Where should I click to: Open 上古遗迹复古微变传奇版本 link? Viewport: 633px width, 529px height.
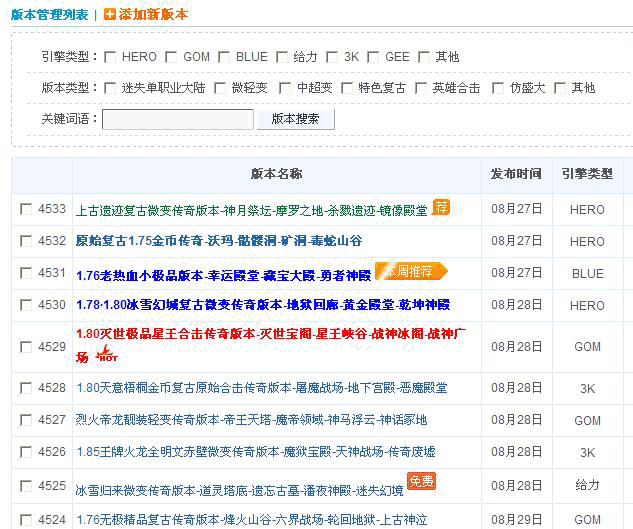[x=251, y=210]
